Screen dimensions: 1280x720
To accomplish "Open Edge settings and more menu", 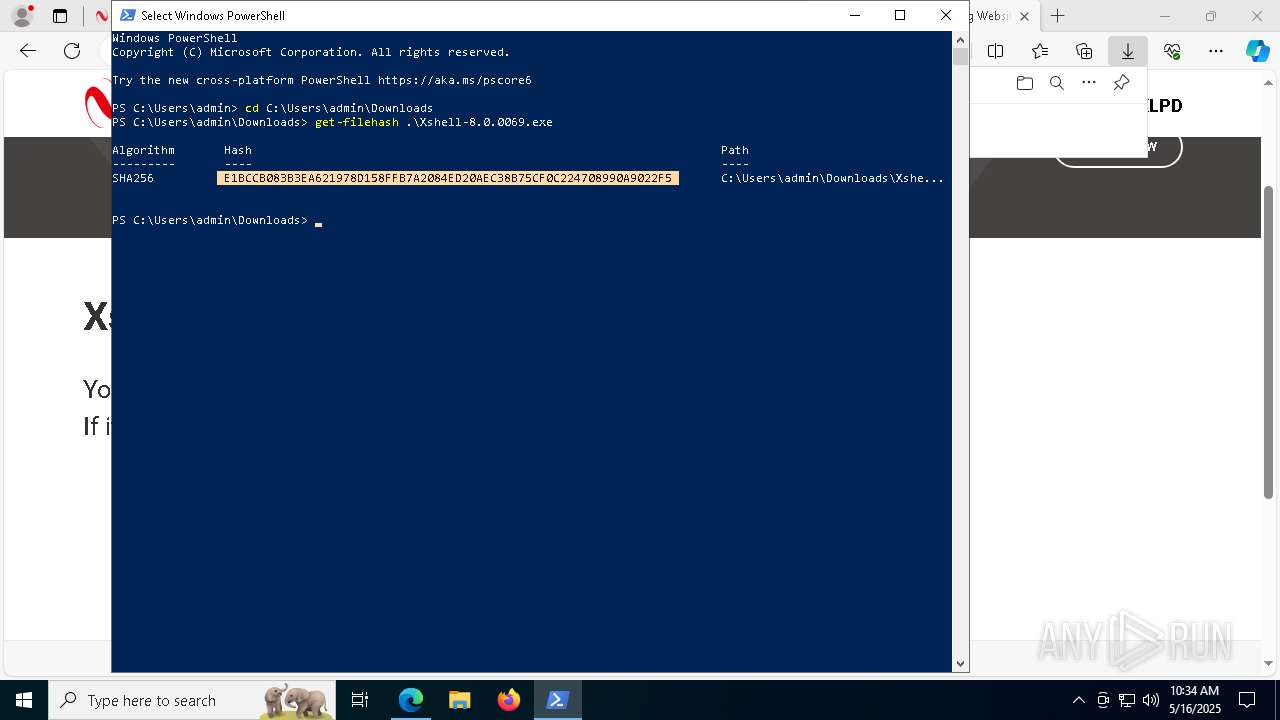I will [1216, 51].
